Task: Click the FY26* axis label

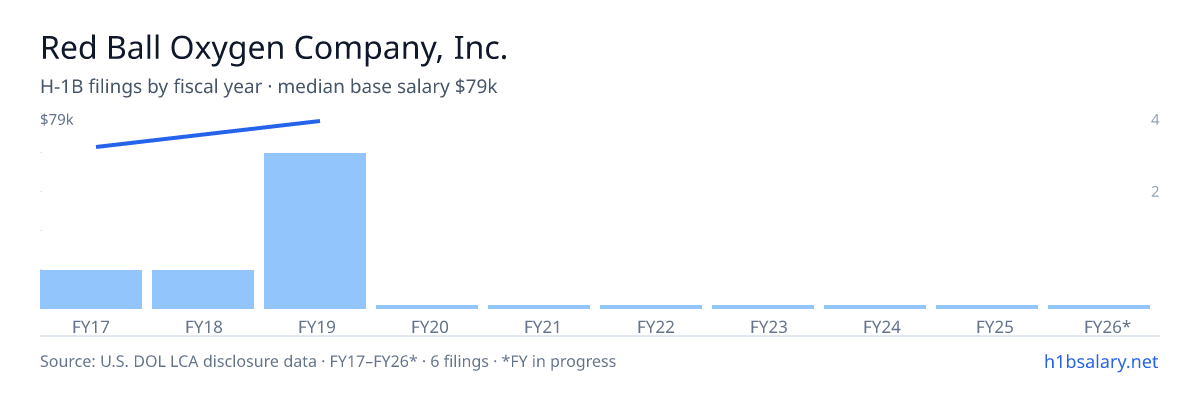Action: click(x=1107, y=327)
